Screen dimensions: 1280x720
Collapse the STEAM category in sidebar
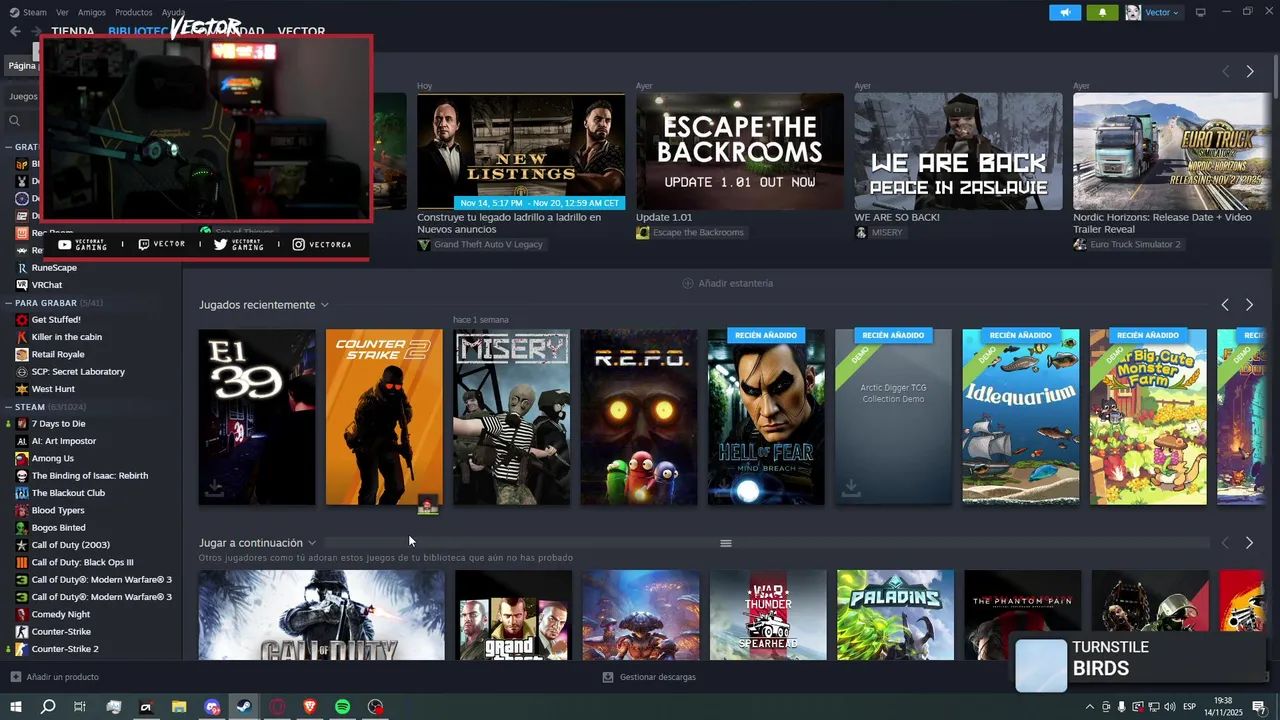pos(9,407)
